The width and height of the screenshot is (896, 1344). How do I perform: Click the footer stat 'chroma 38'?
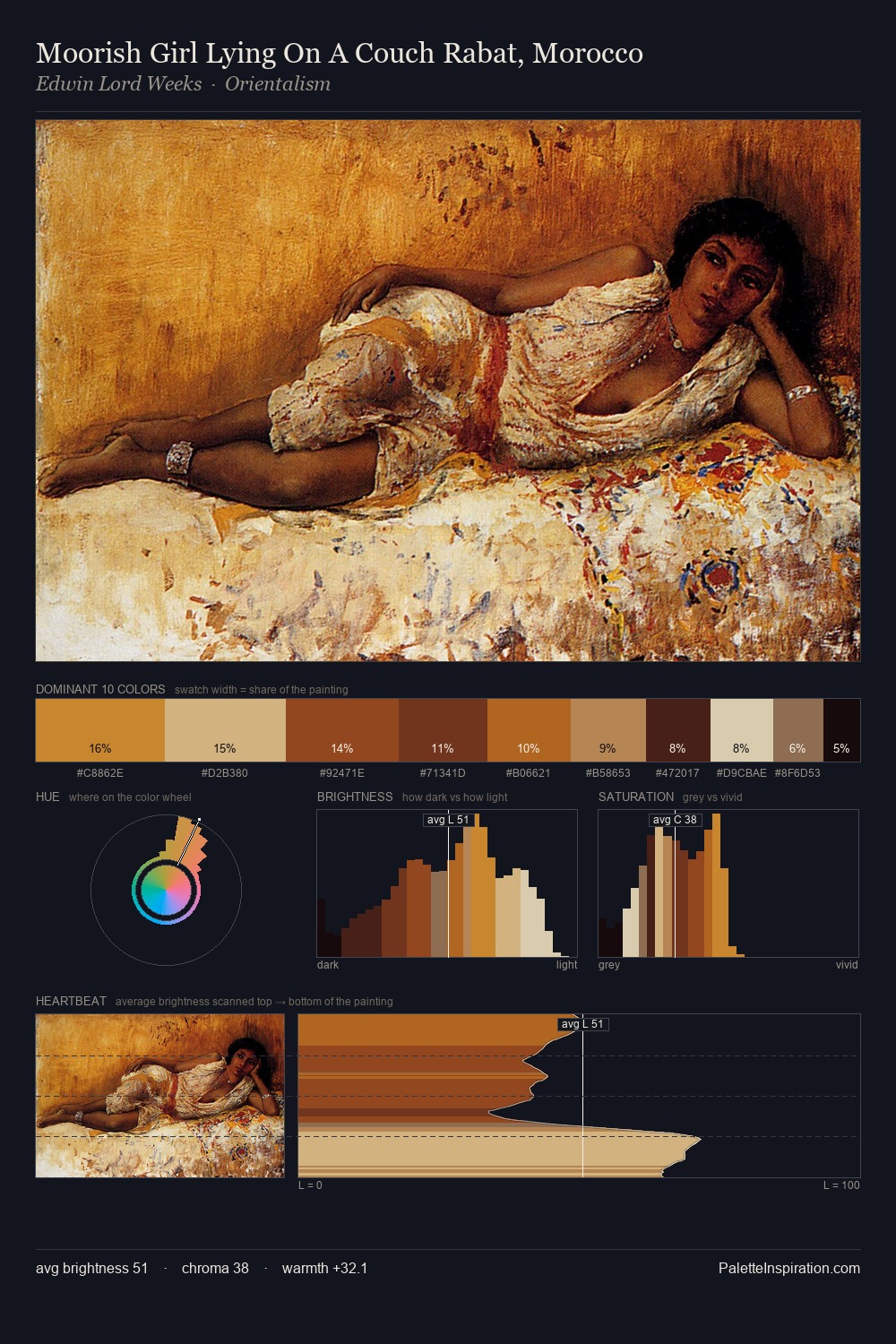(x=215, y=1268)
